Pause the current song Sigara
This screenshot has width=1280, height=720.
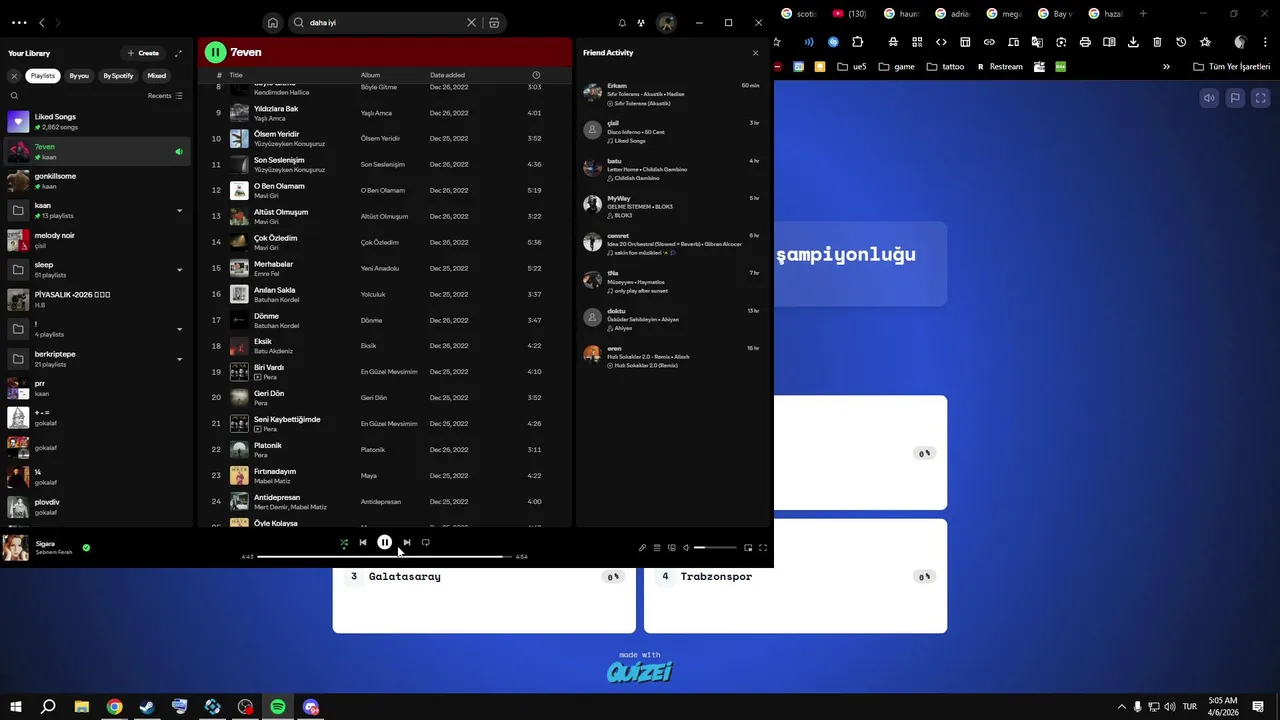tap(384, 543)
